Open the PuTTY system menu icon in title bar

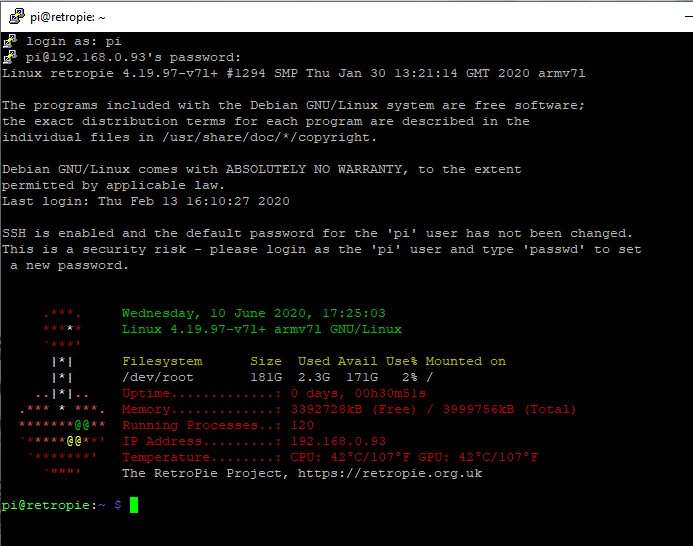click(14, 16)
